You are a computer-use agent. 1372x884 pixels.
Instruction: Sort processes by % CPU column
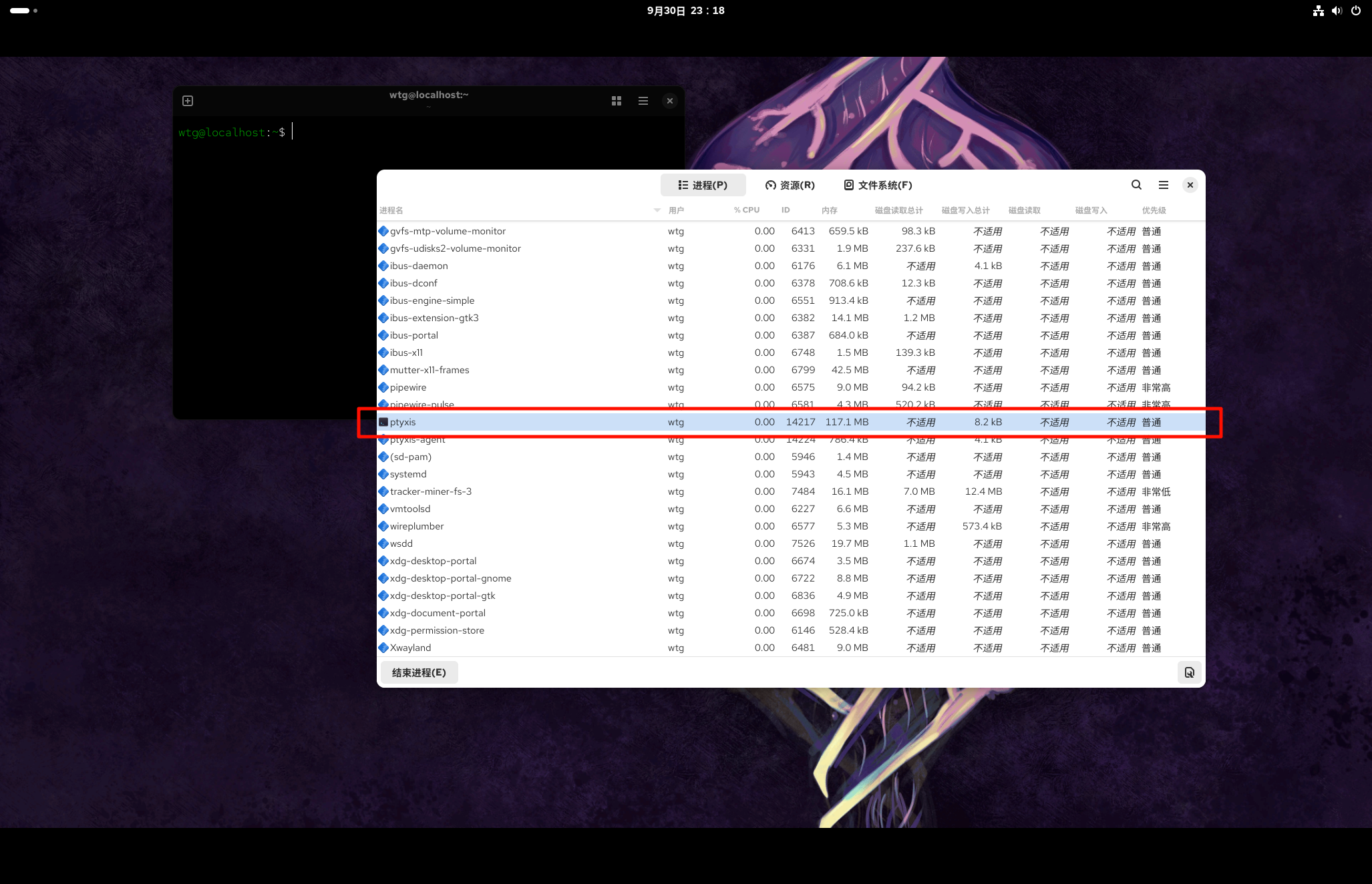pos(747,210)
